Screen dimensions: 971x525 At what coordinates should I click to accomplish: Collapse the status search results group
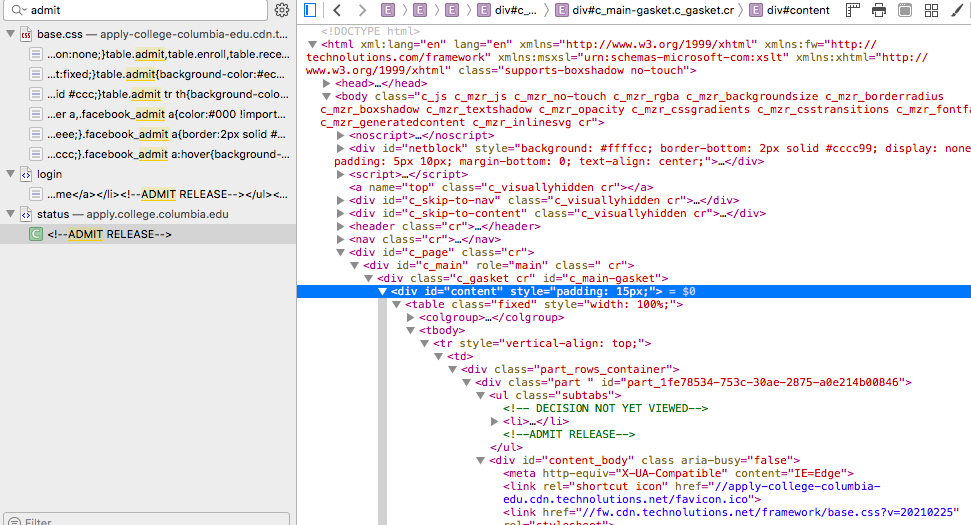(11, 214)
